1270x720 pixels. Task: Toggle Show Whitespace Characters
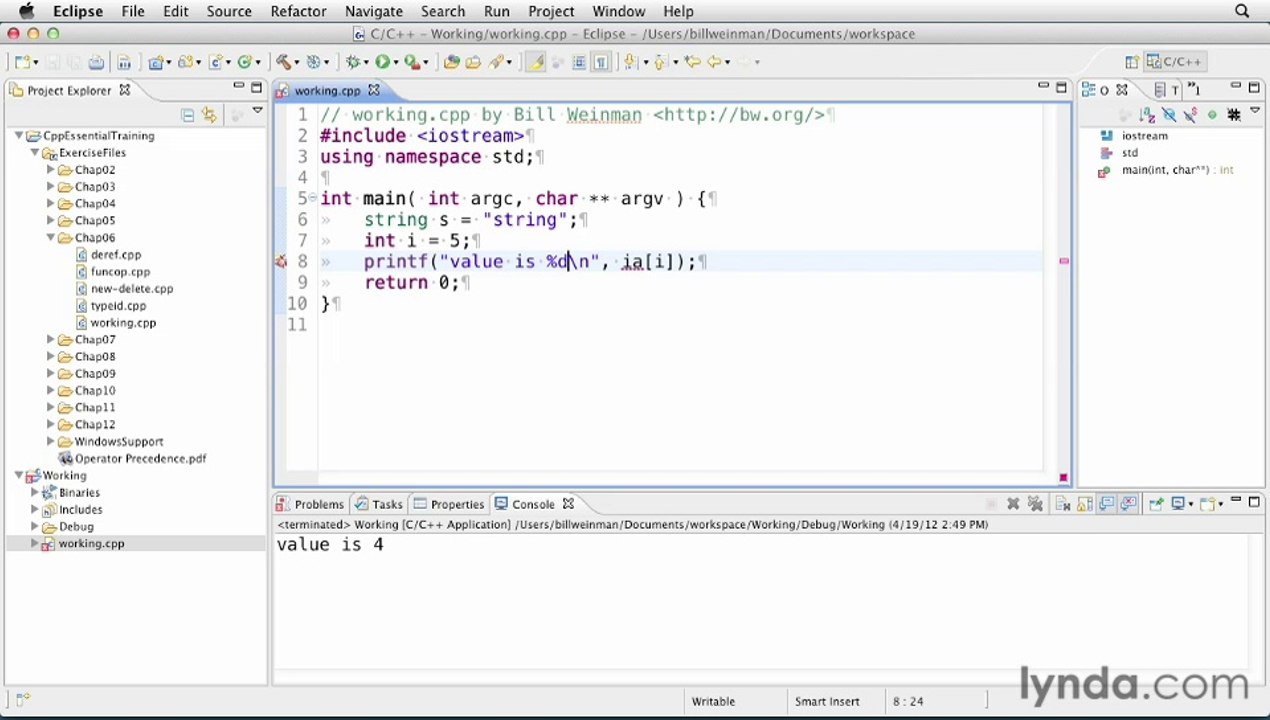pos(600,62)
